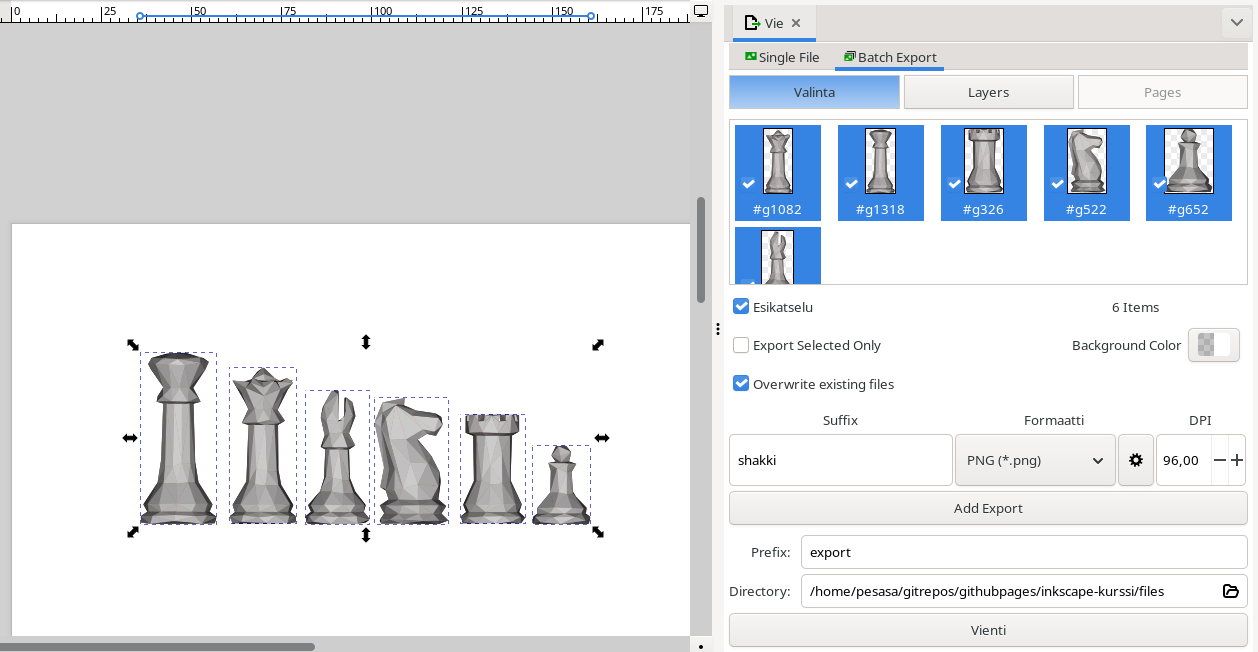Uncheck the checkmark on item #g1318
The width and height of the screenshot is (1258, 652).
click(x=851, y=184)
